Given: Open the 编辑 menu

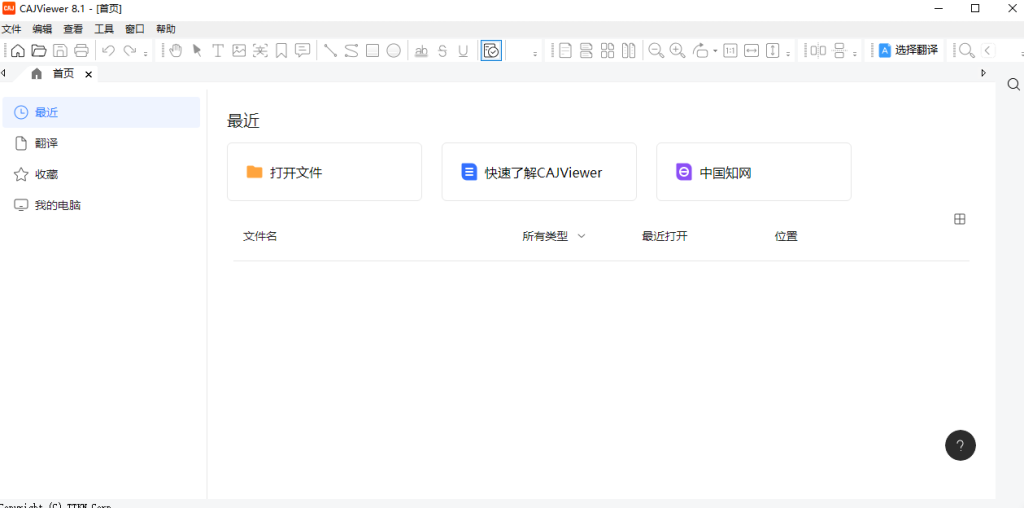Looking at the screenshot, I should point(42,29).
